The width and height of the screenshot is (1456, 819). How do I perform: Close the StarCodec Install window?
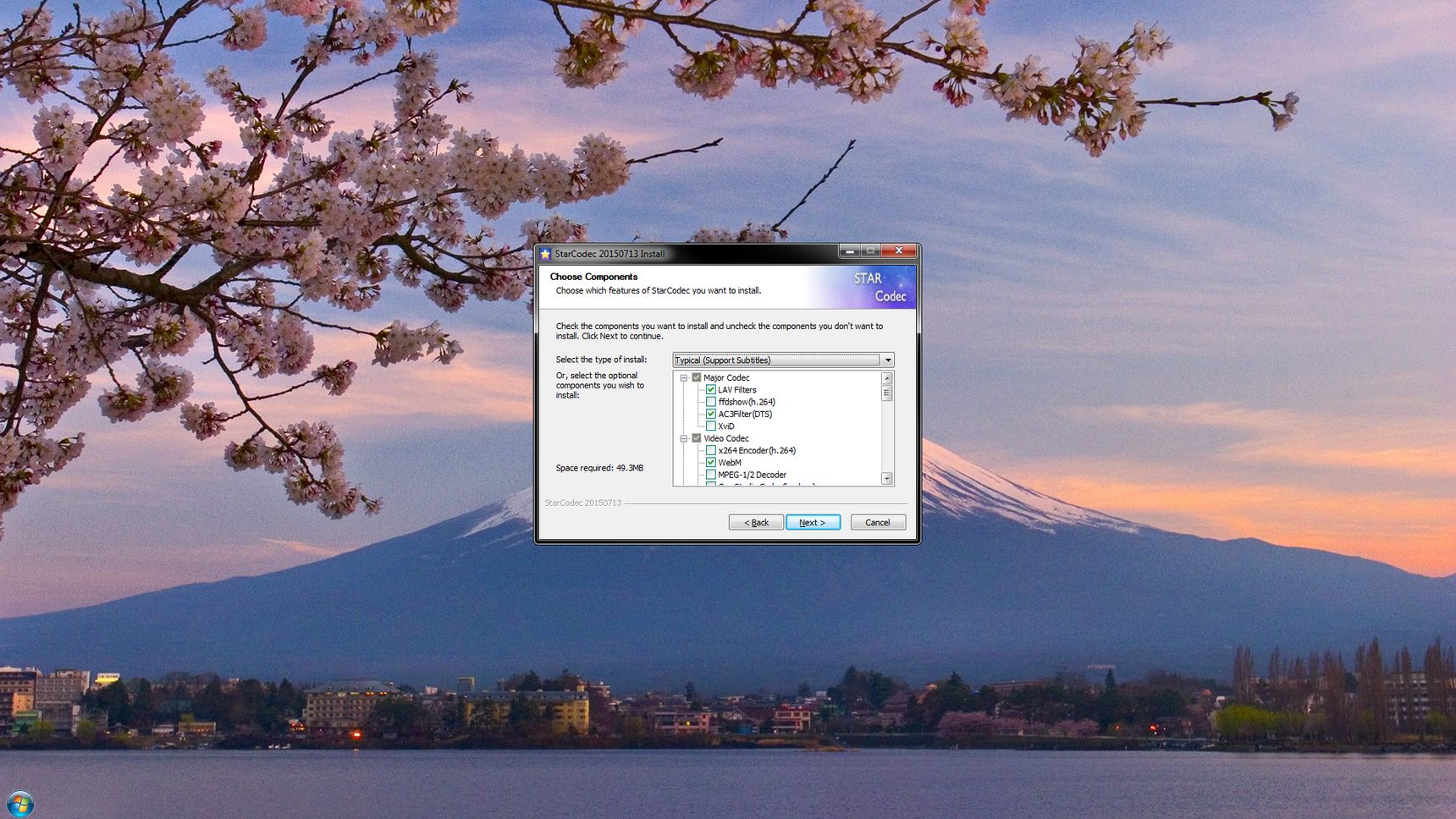899,251
